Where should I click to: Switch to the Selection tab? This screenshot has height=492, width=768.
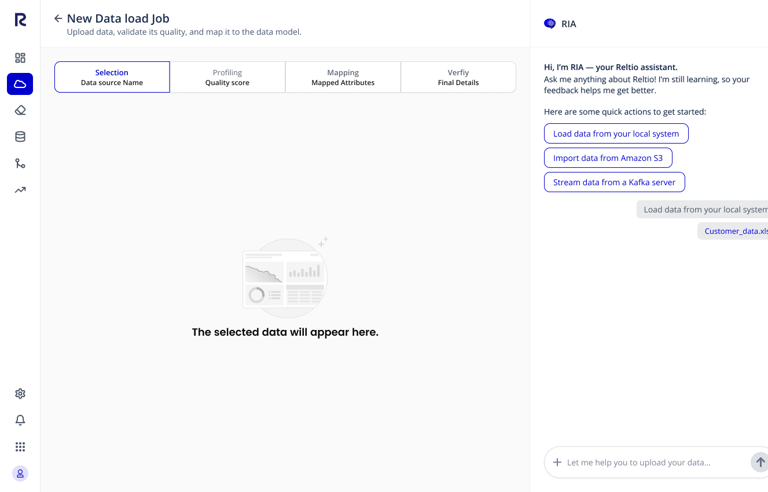click(112, 77)
